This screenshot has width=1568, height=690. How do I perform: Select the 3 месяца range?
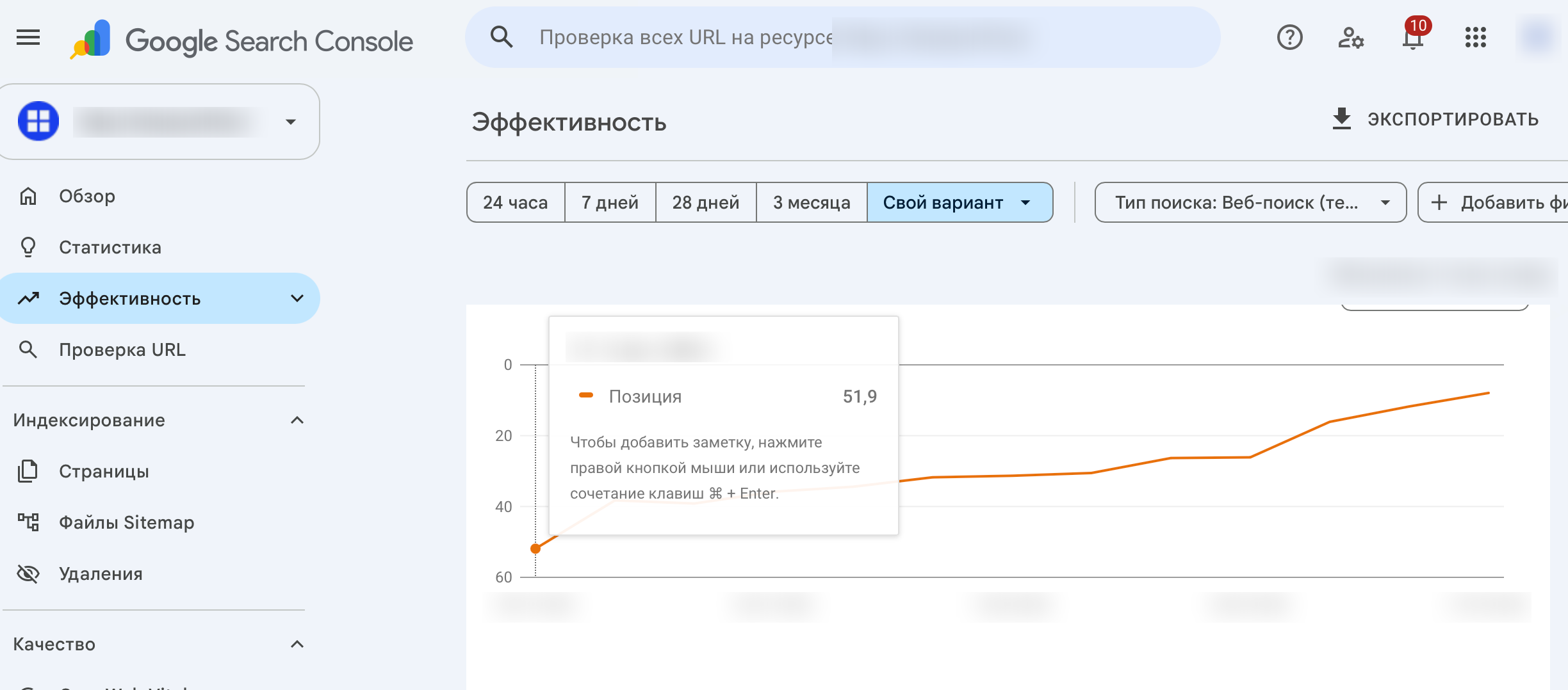[x=812, y=202]
